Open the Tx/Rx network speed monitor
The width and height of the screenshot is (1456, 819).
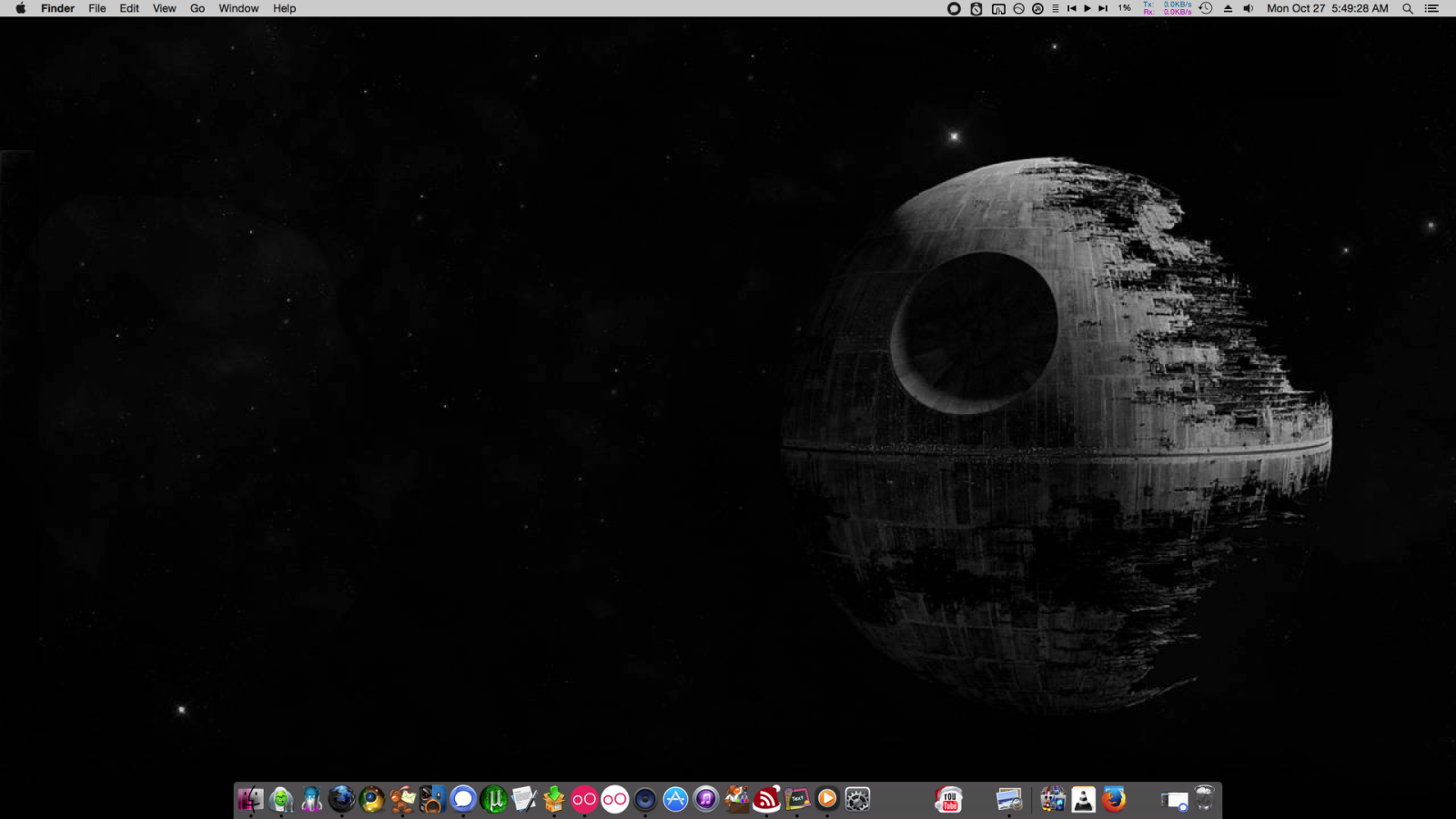coord(1168,8)
